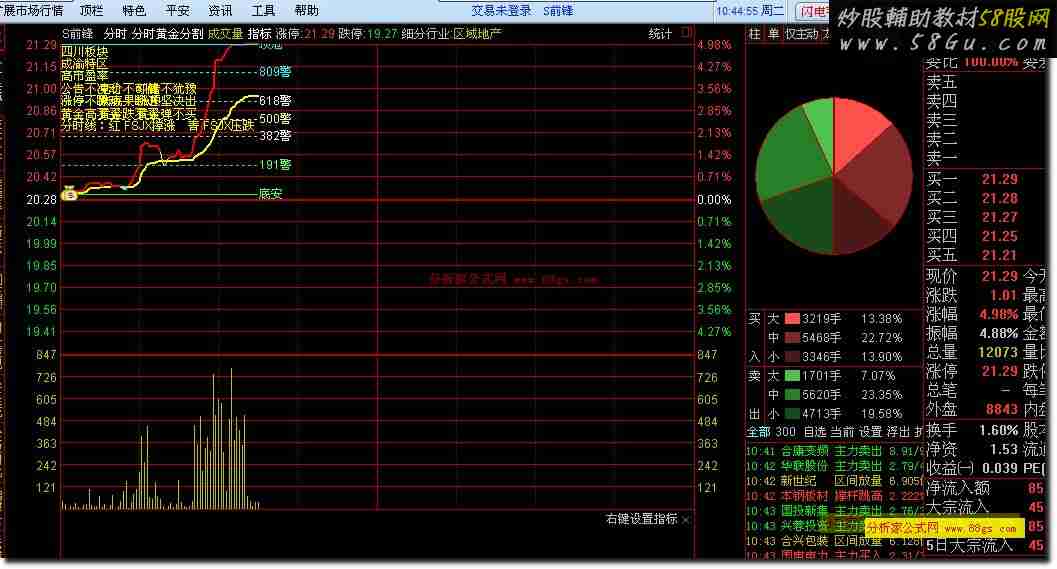Click the 买三 price 21.27

[x=999, y=217]
